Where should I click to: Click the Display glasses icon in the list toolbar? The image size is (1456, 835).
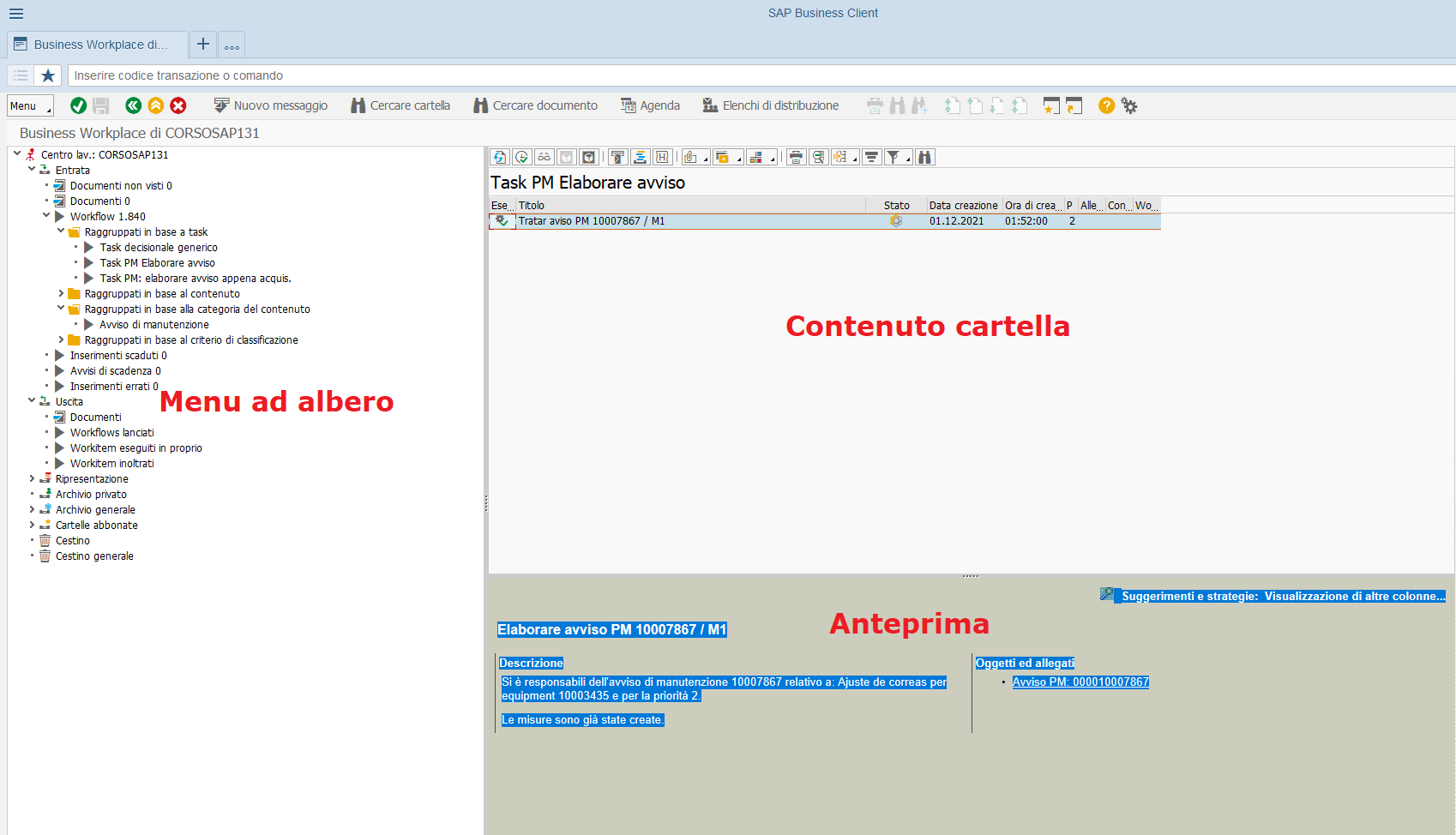(544, 157)
